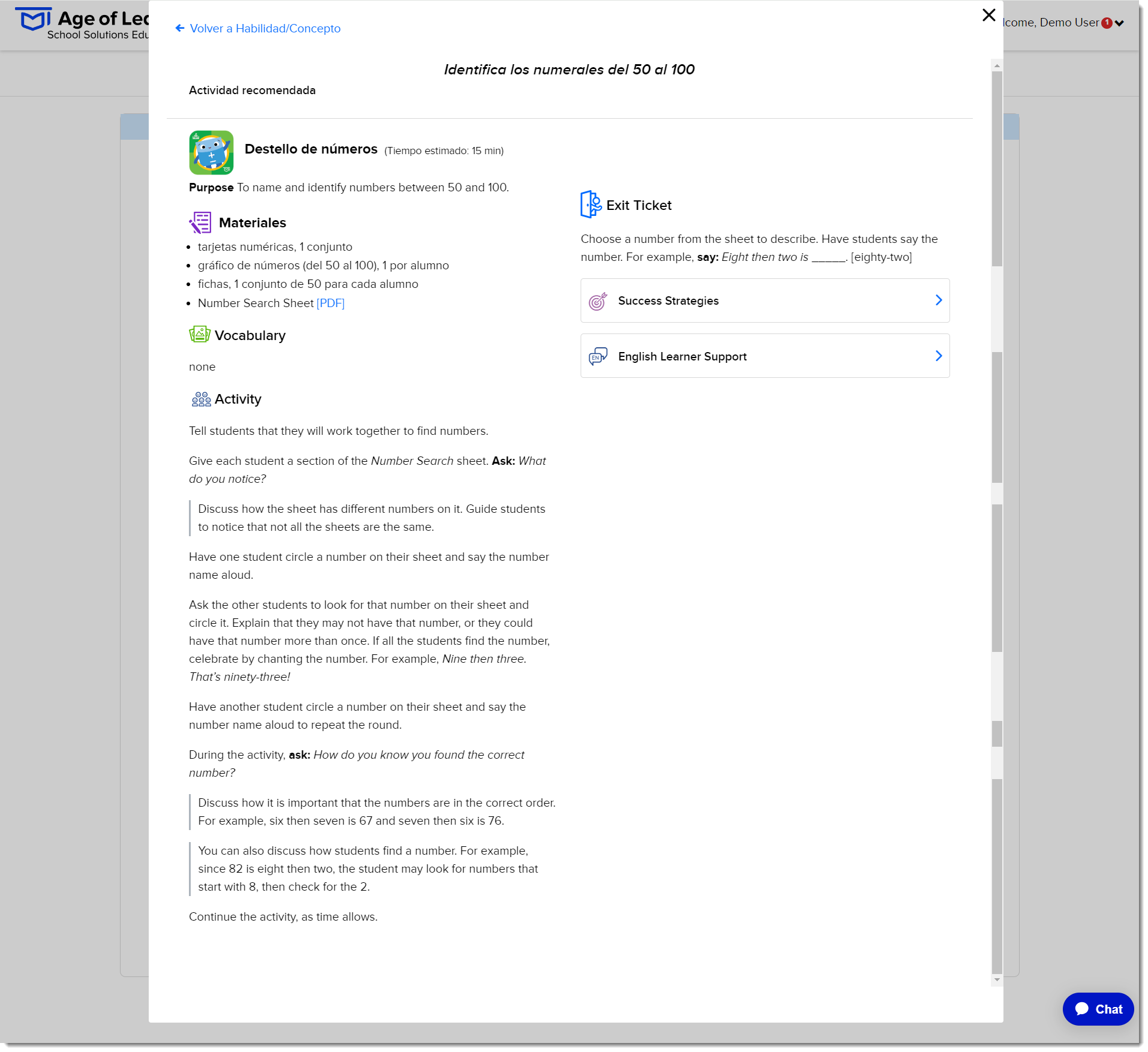Click the English Learner Support speech icon
1148x1052 pixels.
tap(598, 356)
